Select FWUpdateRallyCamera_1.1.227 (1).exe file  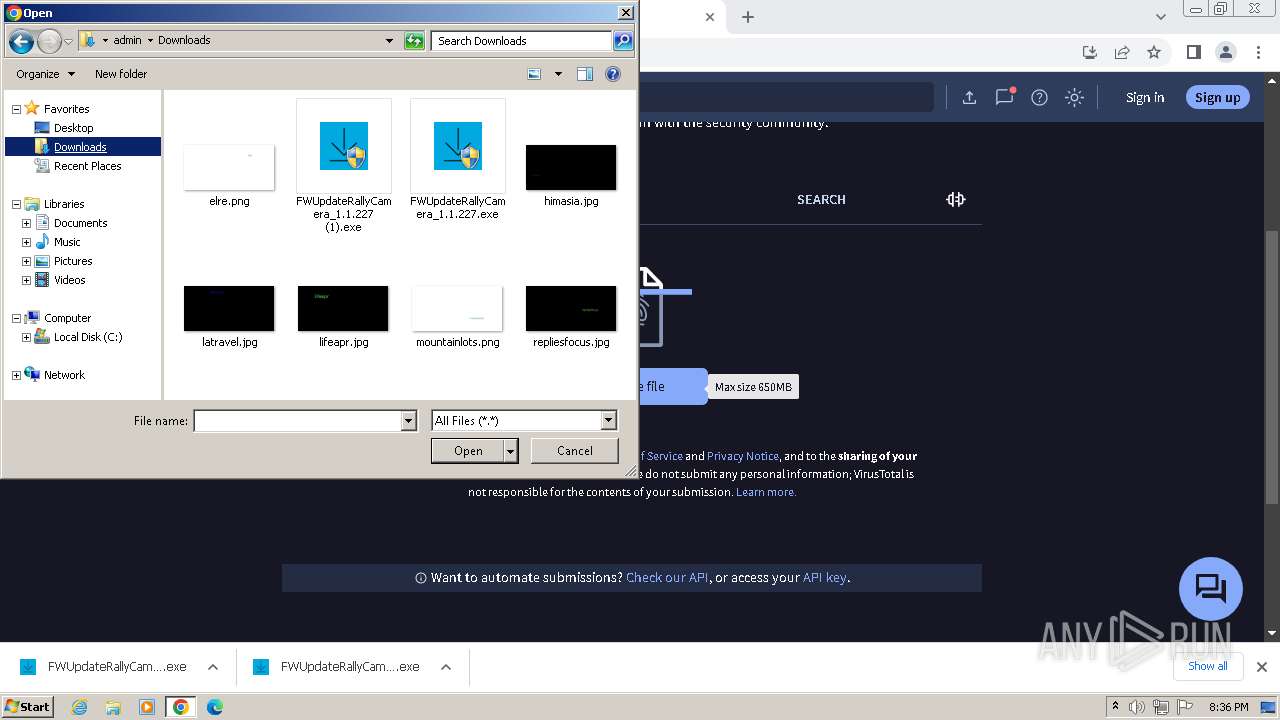[x=344, y=165]
